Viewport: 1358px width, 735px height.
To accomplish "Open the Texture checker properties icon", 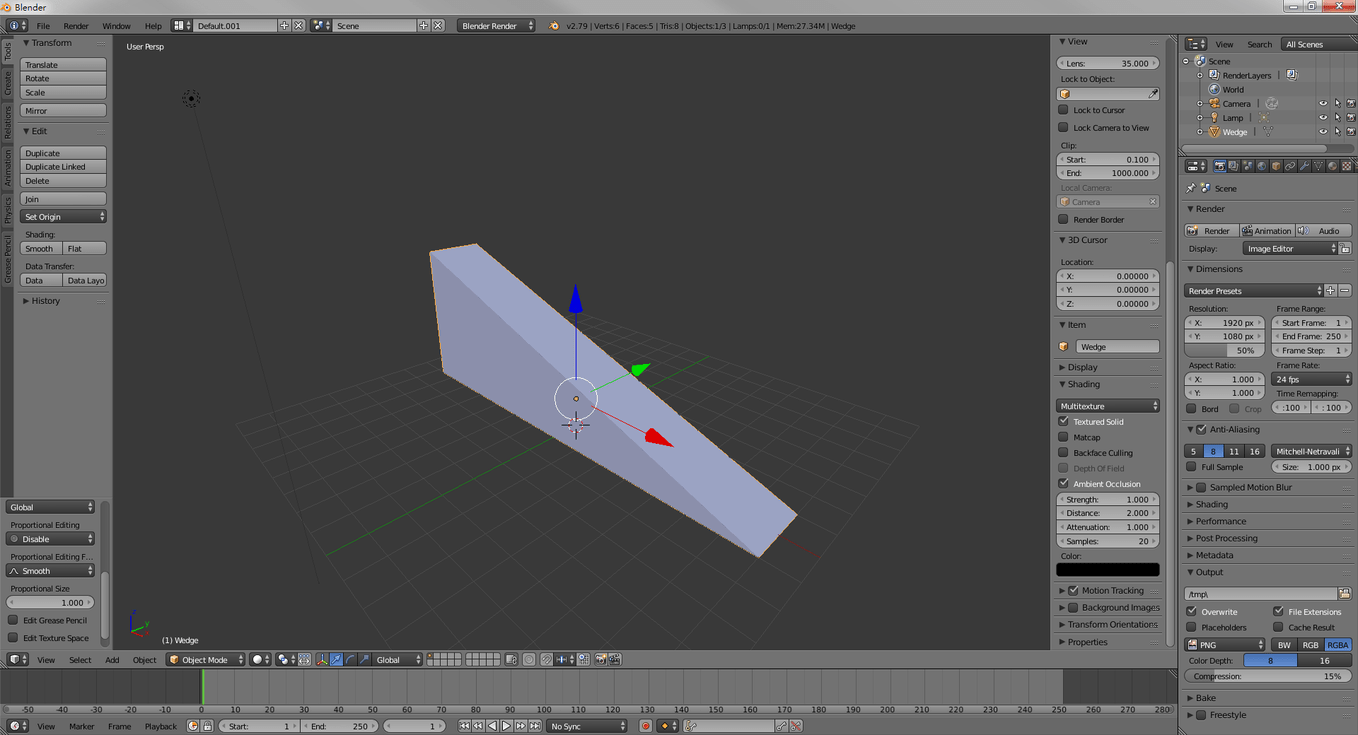I will 1346,166.
